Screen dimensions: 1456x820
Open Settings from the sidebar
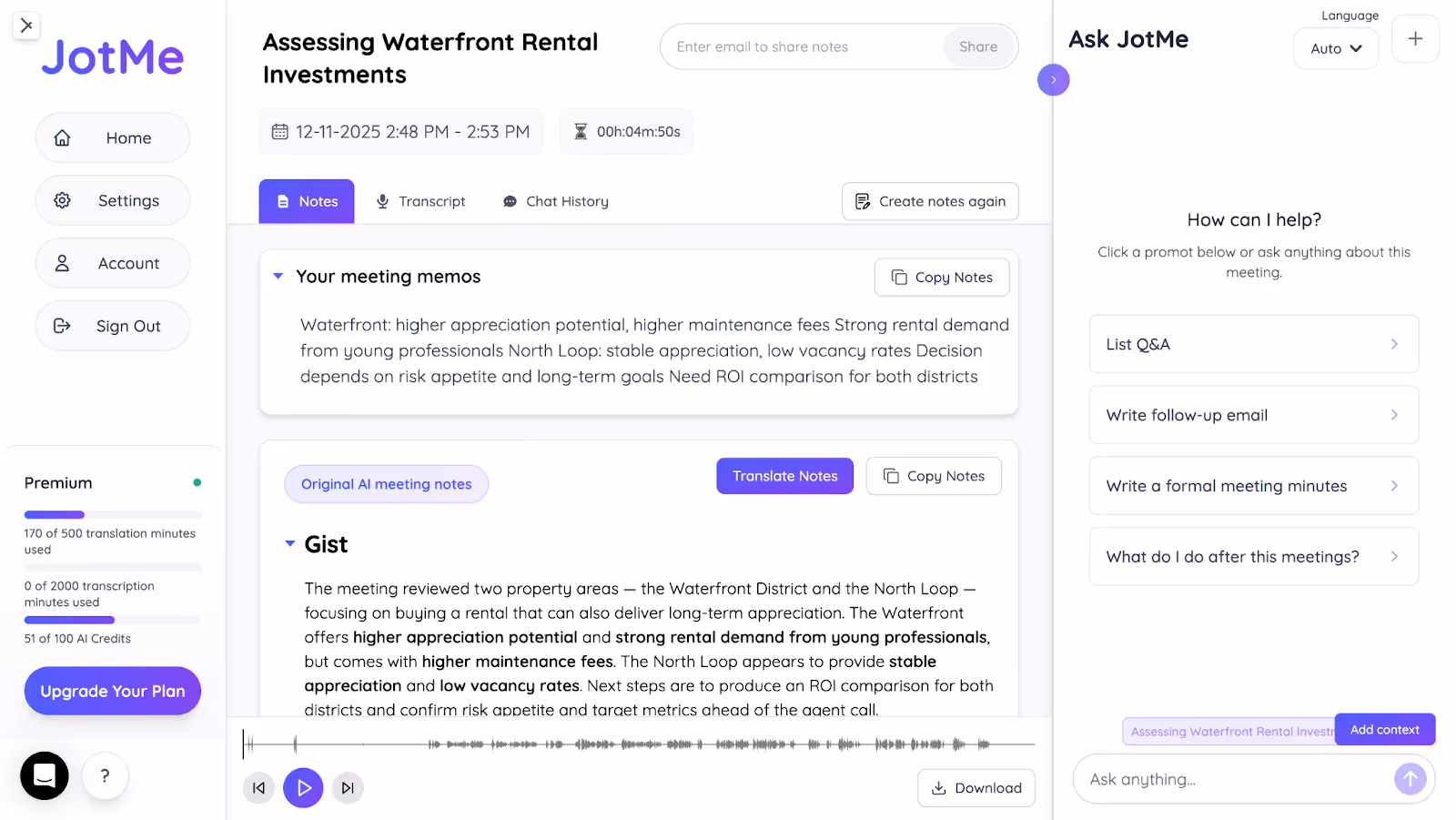pyautogui.click(x=113, y=200)
